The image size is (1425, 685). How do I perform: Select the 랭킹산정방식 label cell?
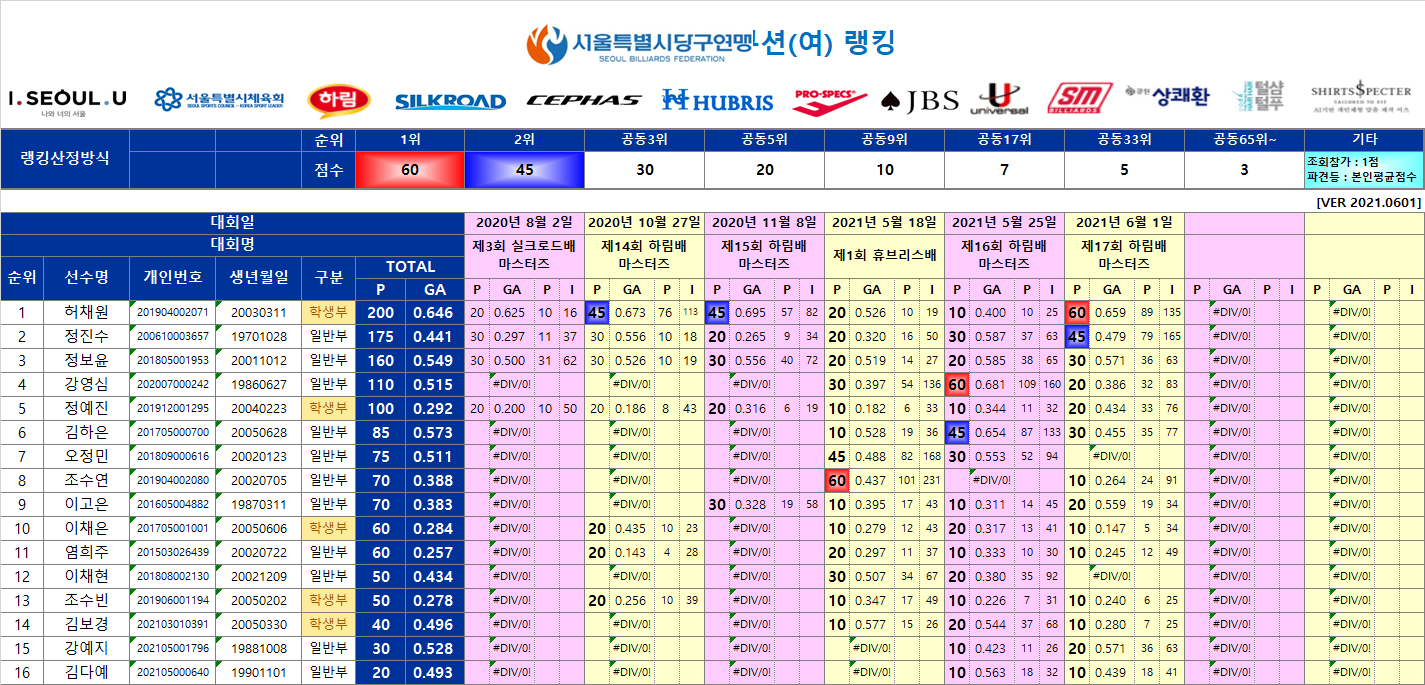[x=66, y=158]
